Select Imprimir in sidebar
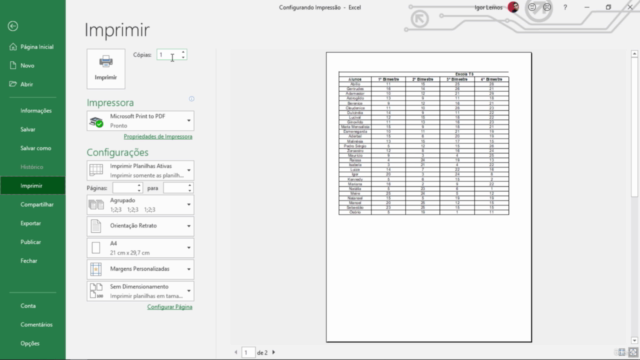The width and height of the screenshot is (640, 360). pos(33,186)
